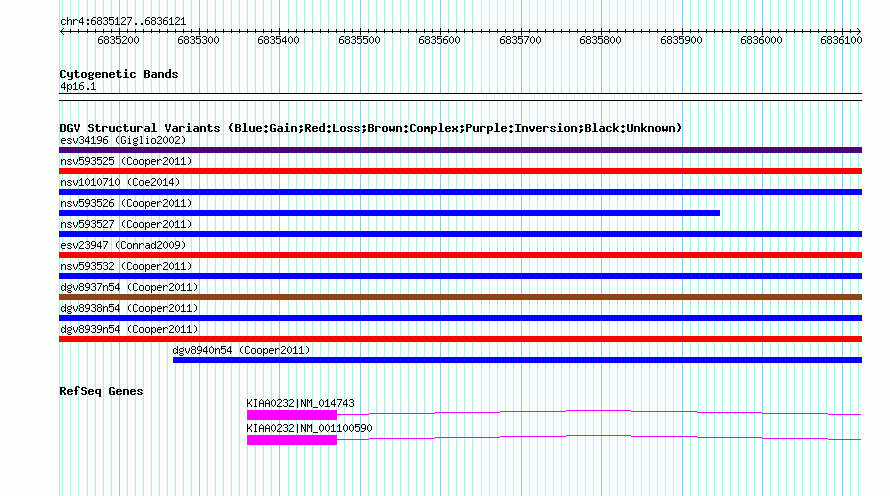Click the 6835900 ruler coordinate
Viewport: 890px width, 496px height.
click(x=681, y=40)
